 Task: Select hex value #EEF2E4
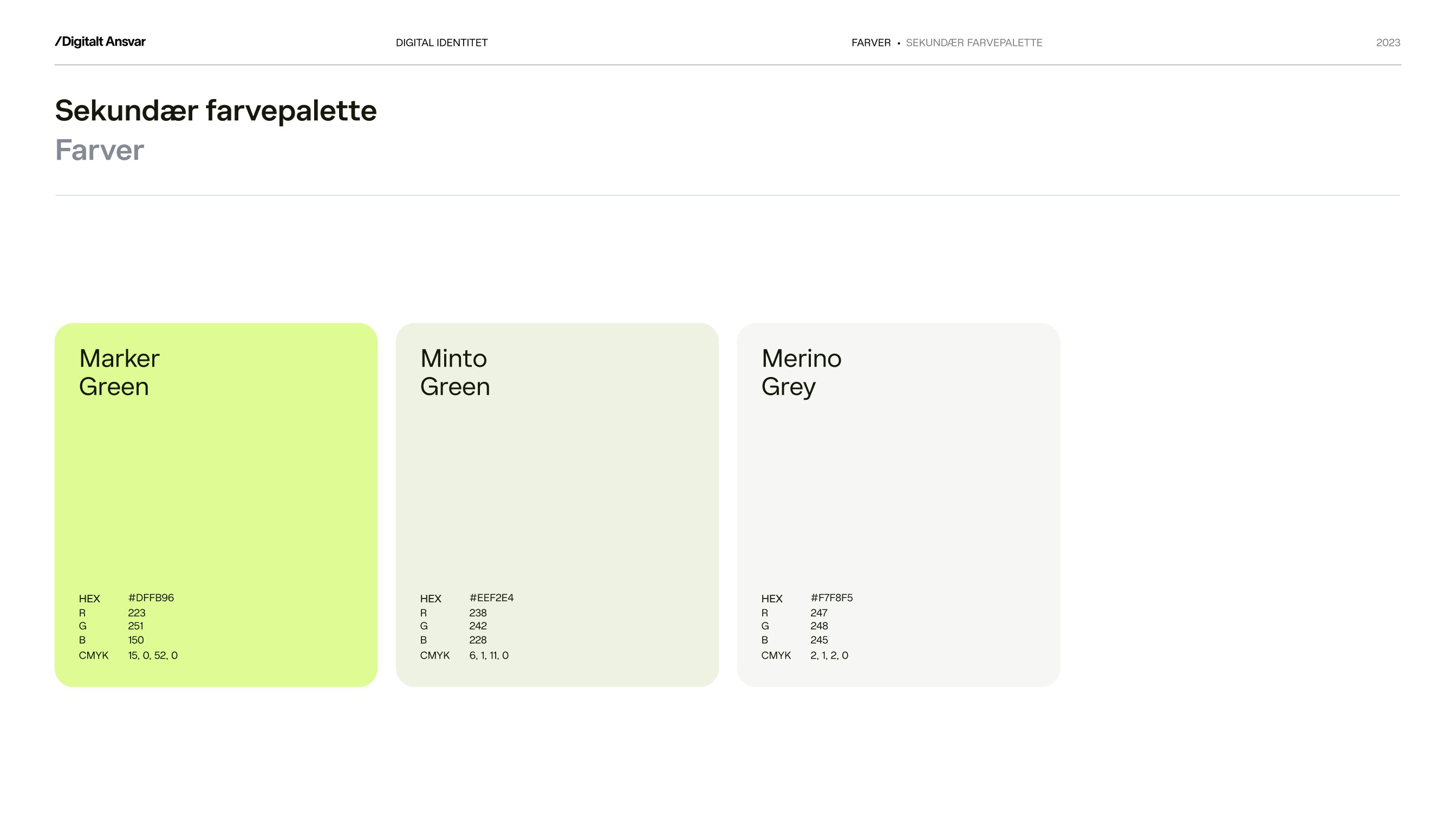491,598
